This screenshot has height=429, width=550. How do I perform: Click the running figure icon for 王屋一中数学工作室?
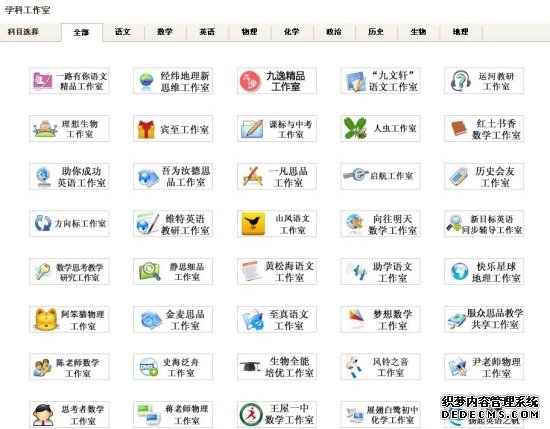pos(251,414)
